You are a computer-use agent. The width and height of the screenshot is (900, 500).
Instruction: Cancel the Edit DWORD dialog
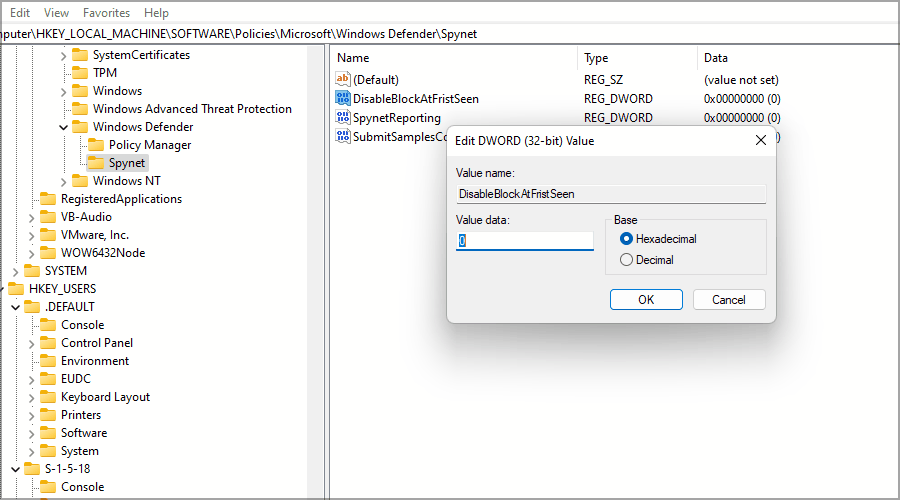point(728,300)
